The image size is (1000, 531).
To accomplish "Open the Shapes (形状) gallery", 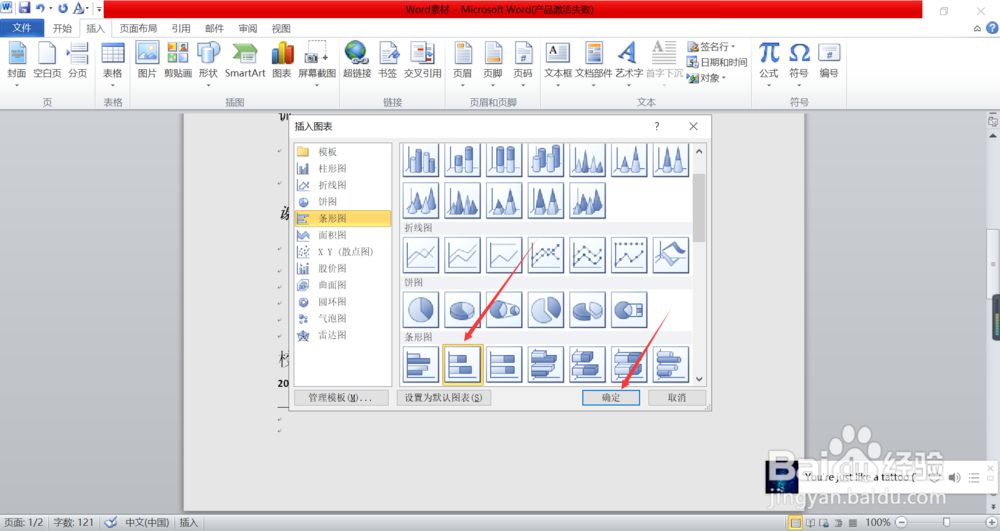I will coord(208,62).
